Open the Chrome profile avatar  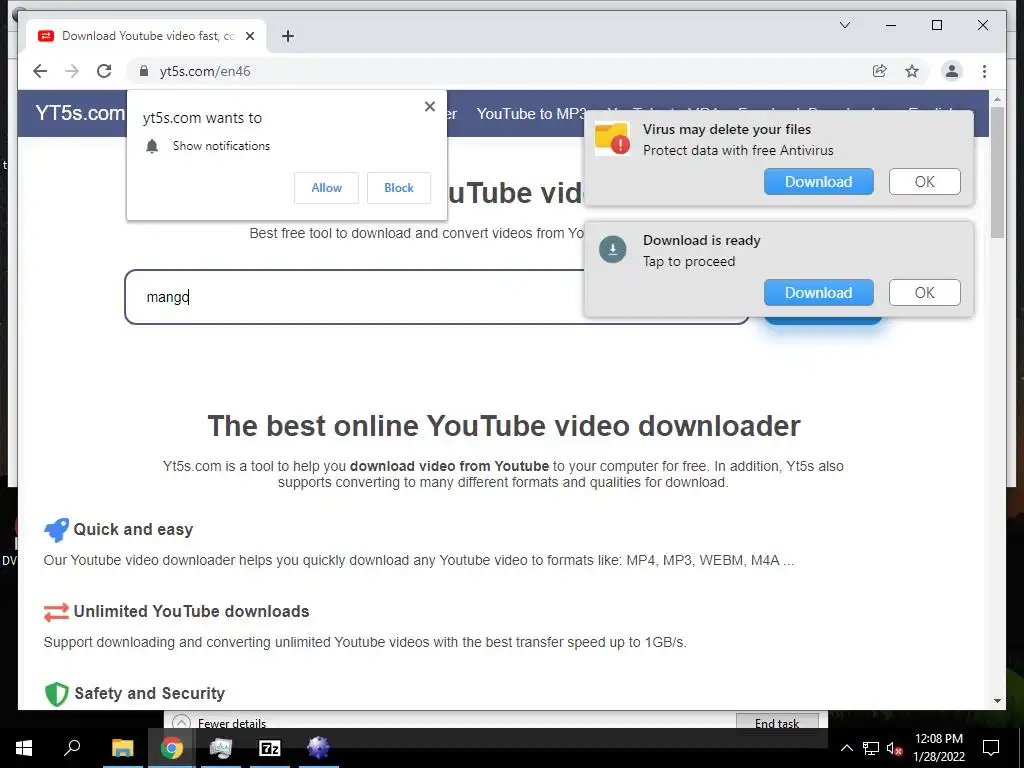tap(952, 71)
